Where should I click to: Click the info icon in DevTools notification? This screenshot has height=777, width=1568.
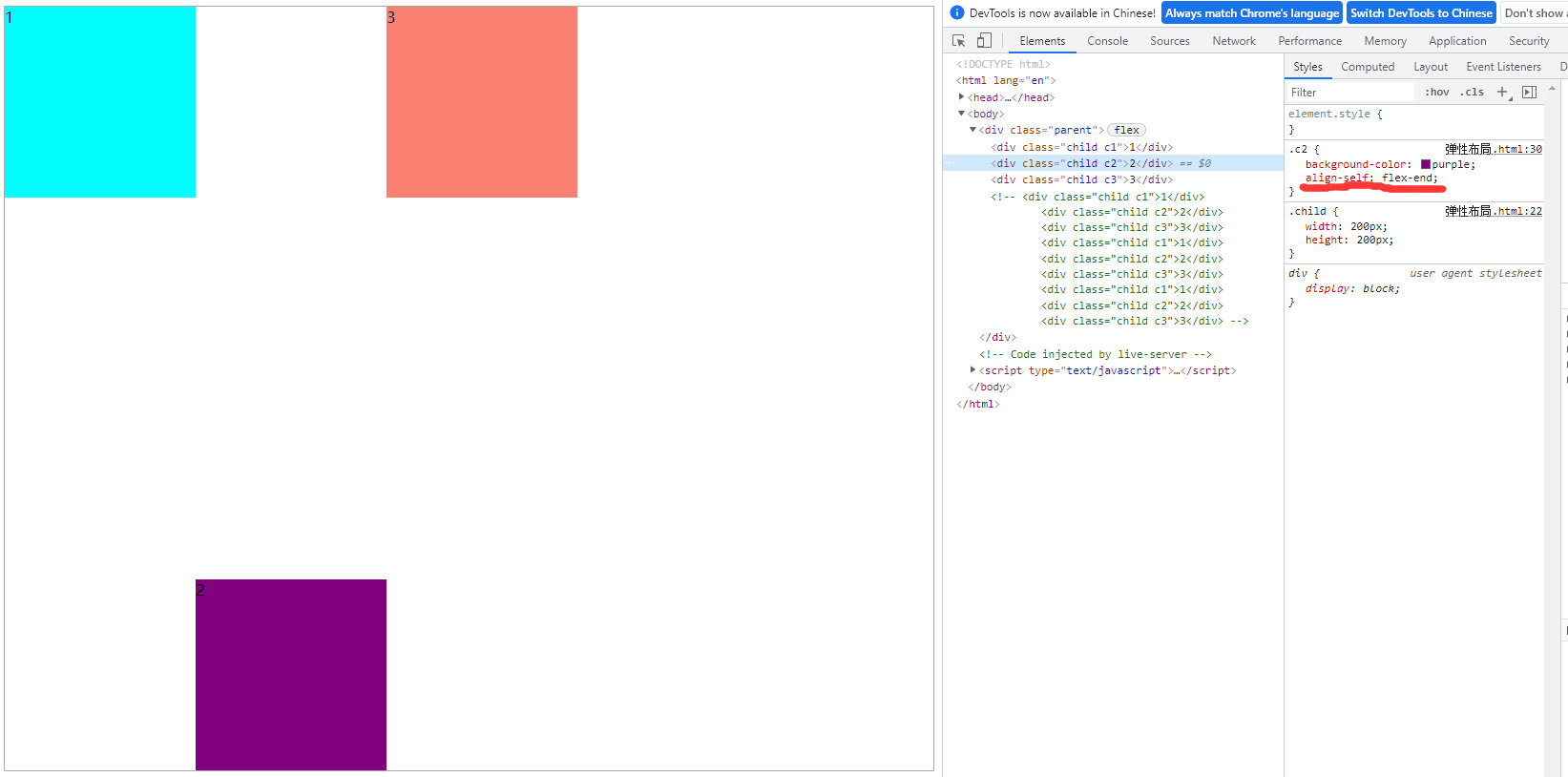(957, 12)
